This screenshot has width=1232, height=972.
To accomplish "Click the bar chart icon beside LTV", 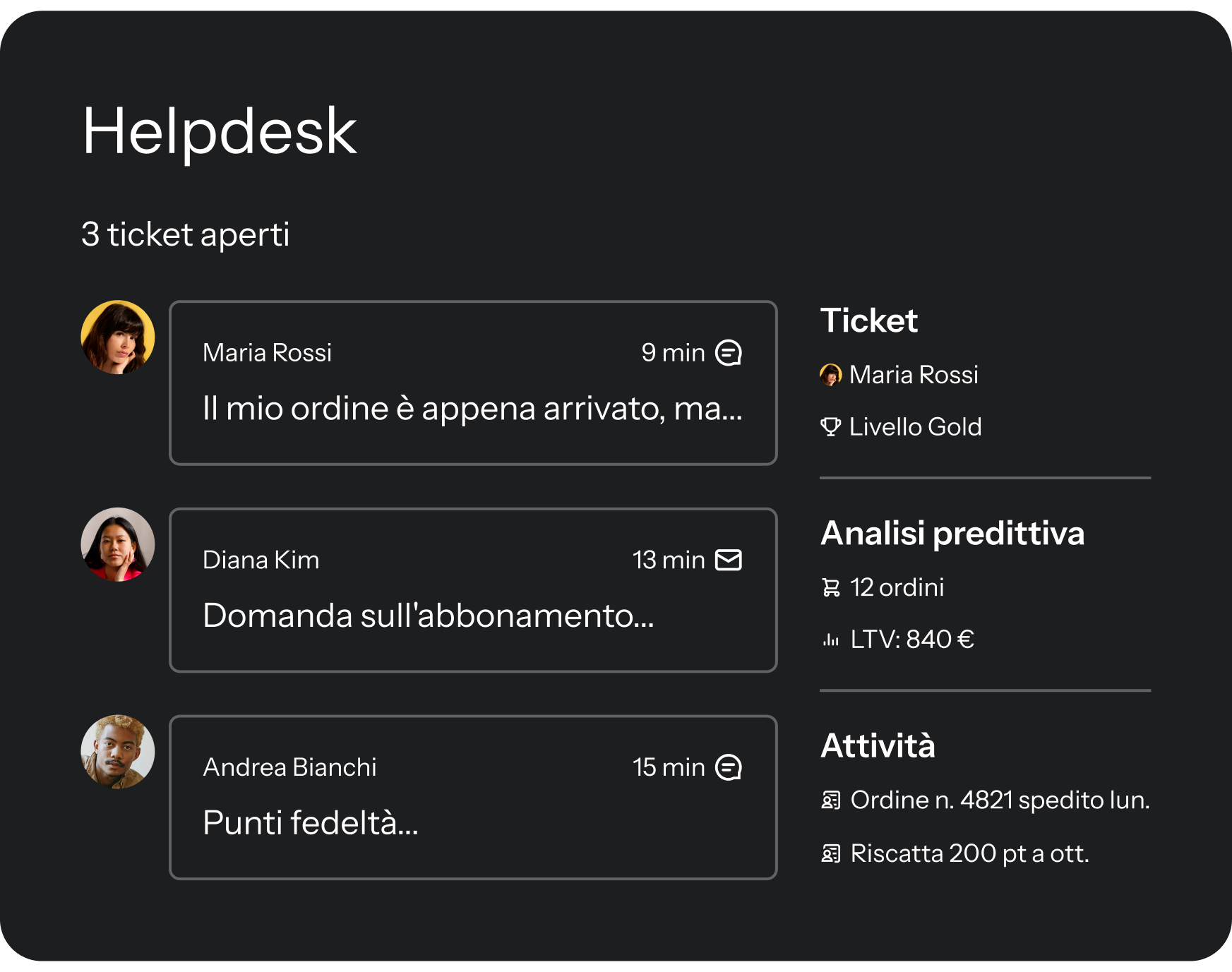I will 831,640.
